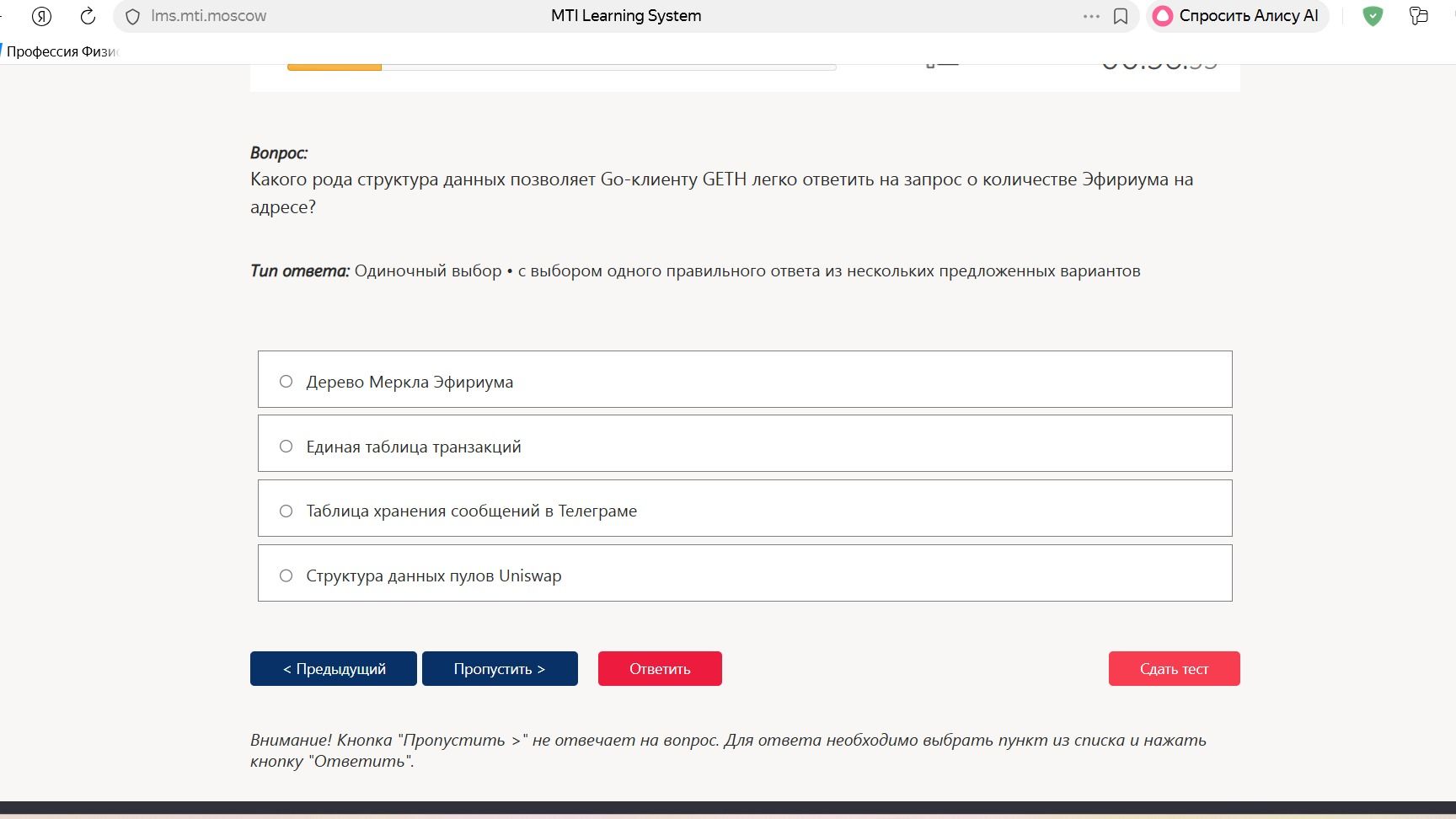Open the tabs/collections icon at top right
This screenshot has height=819, width=1456.
(1419, 16)
